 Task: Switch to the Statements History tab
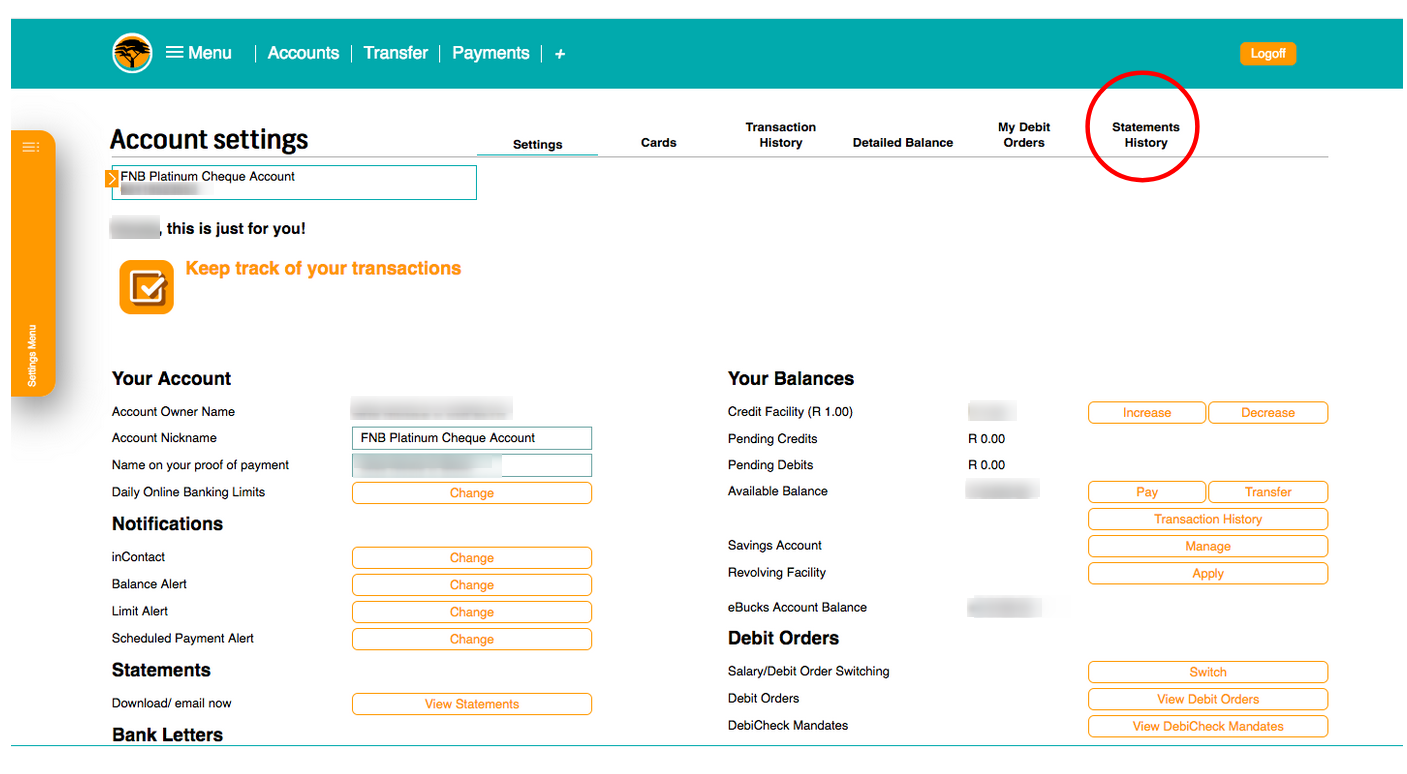pos(1145,135)
